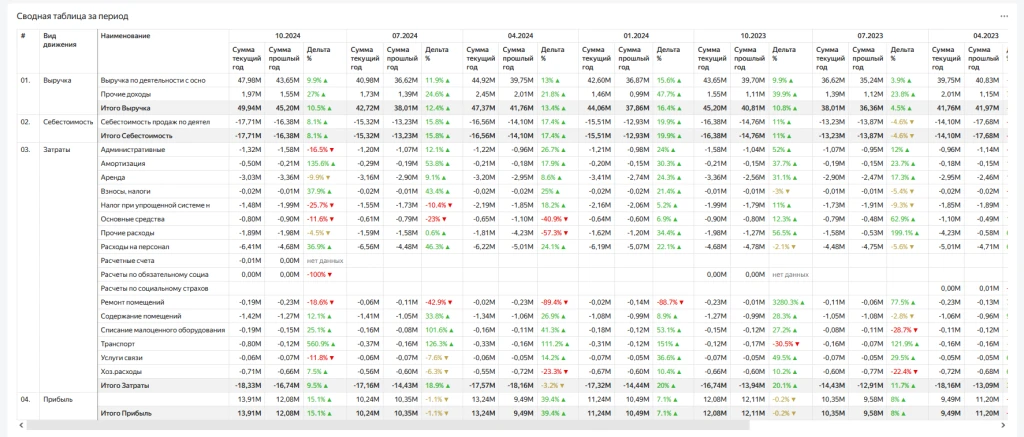This screenshot has width=1024, height=437.
Task: Click the 'Наименование' column header
Action: coord(126,36)
